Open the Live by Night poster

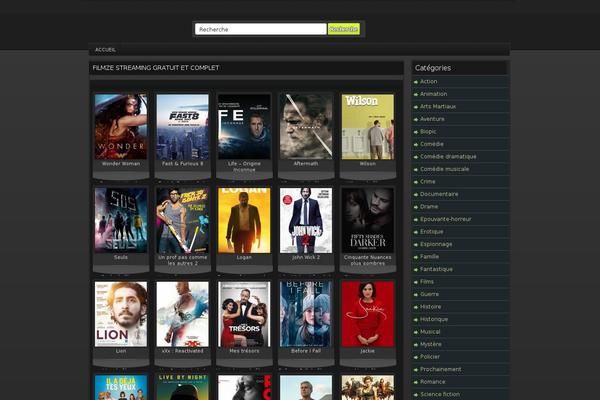pos(183,387)
